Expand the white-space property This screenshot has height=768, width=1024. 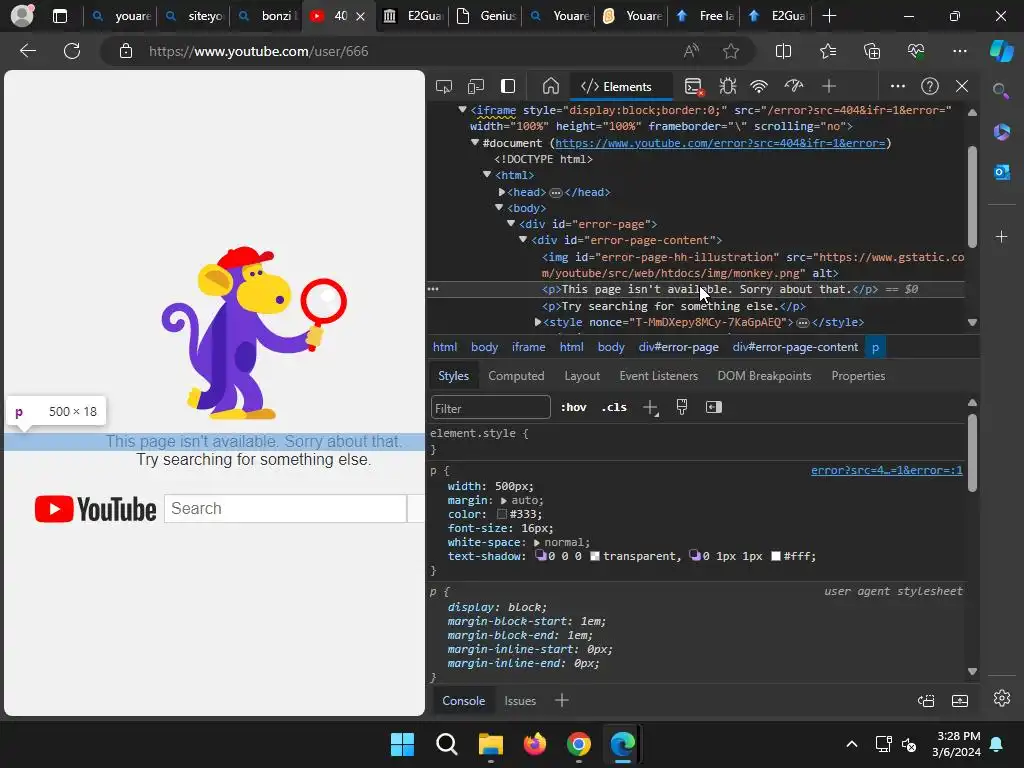537,543
